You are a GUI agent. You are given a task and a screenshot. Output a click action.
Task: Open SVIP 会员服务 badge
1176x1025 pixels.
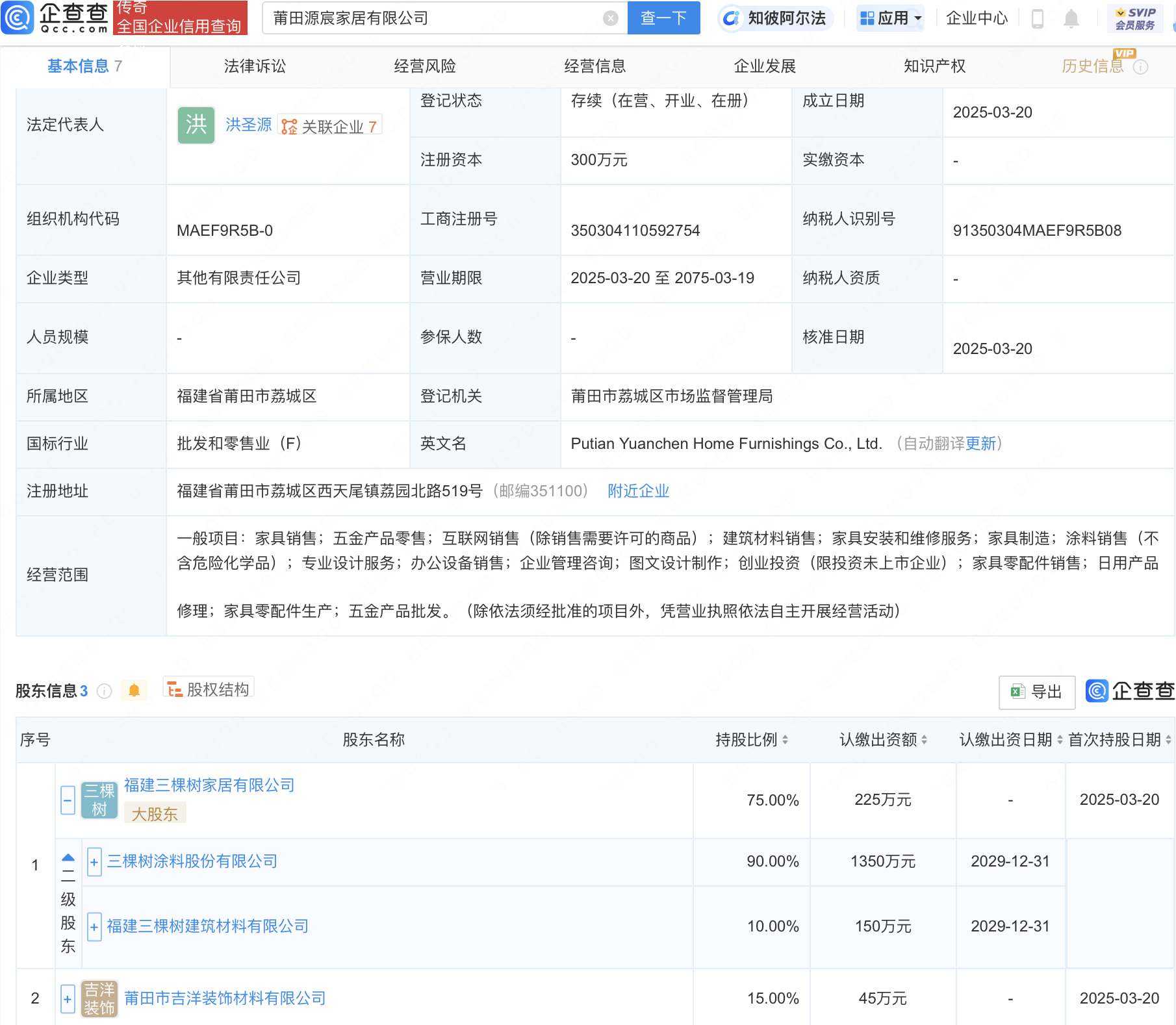pos(1136,19)
